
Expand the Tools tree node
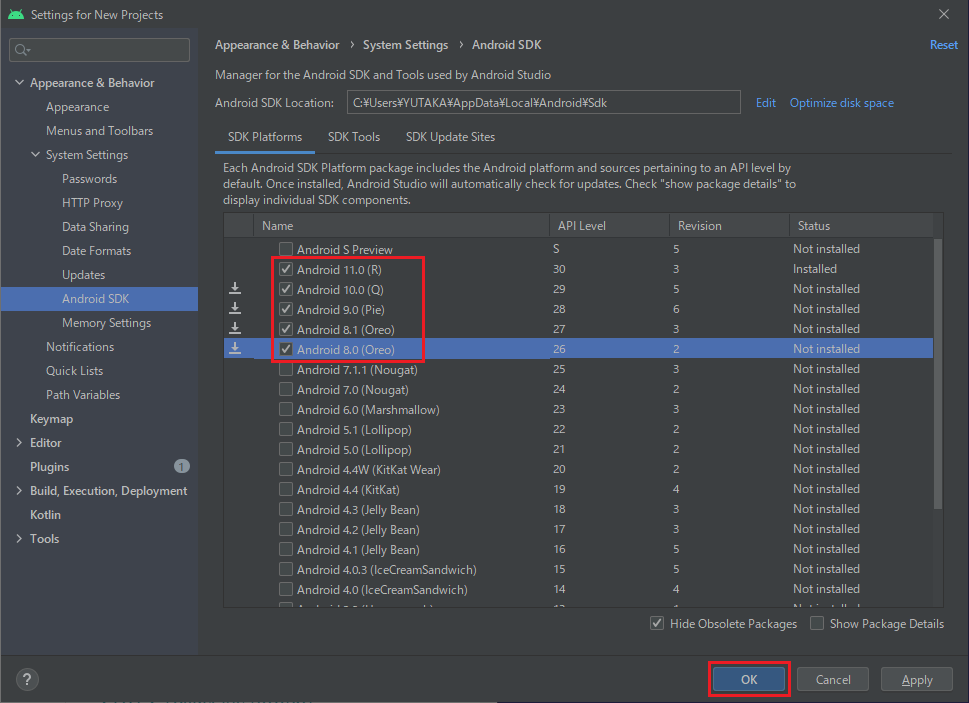click(19, 539)
